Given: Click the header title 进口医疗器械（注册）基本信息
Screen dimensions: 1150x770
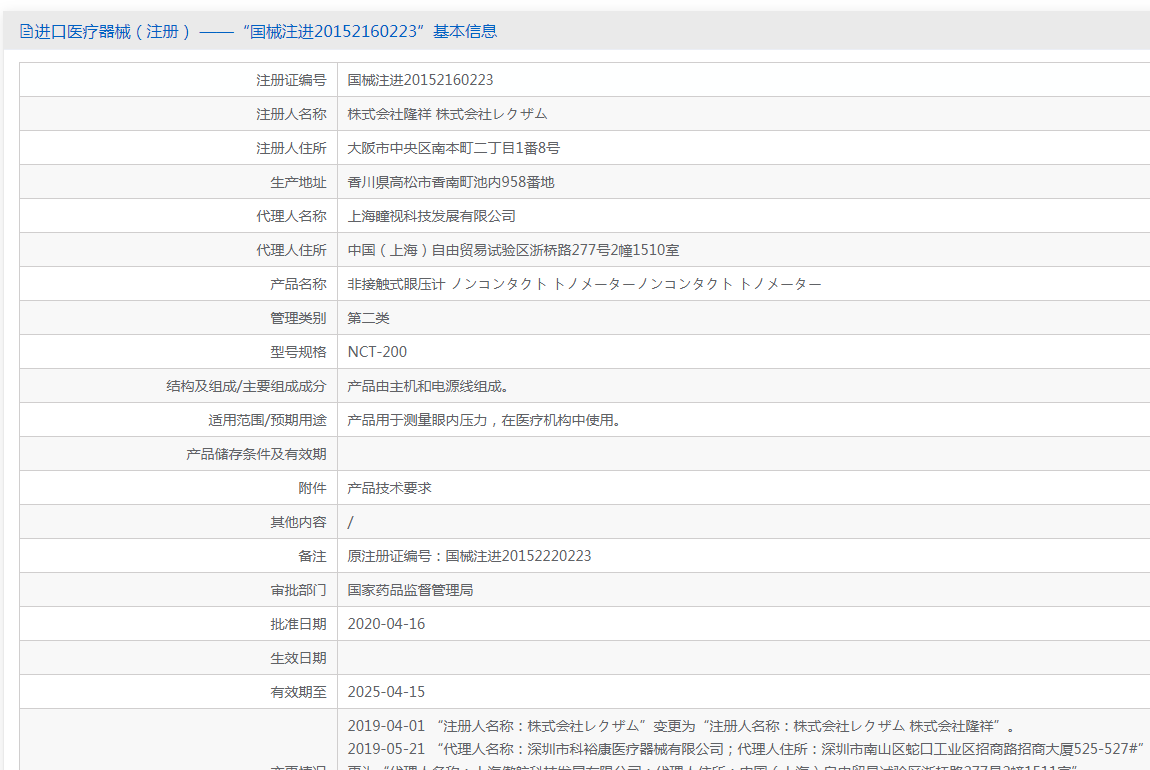Looking at the screenshot, I should [265, 32].
